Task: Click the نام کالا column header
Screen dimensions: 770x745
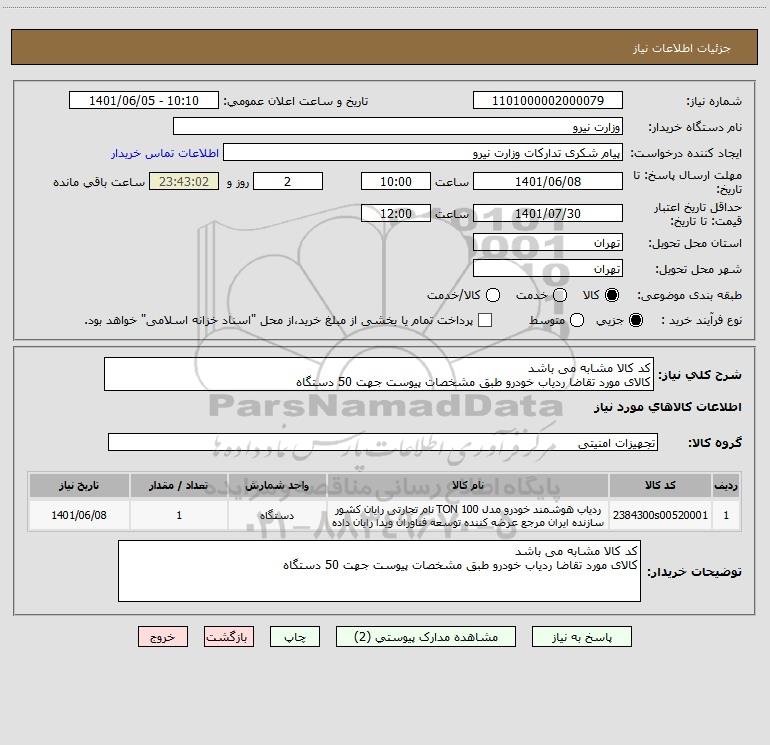Action: coord(468,485)
